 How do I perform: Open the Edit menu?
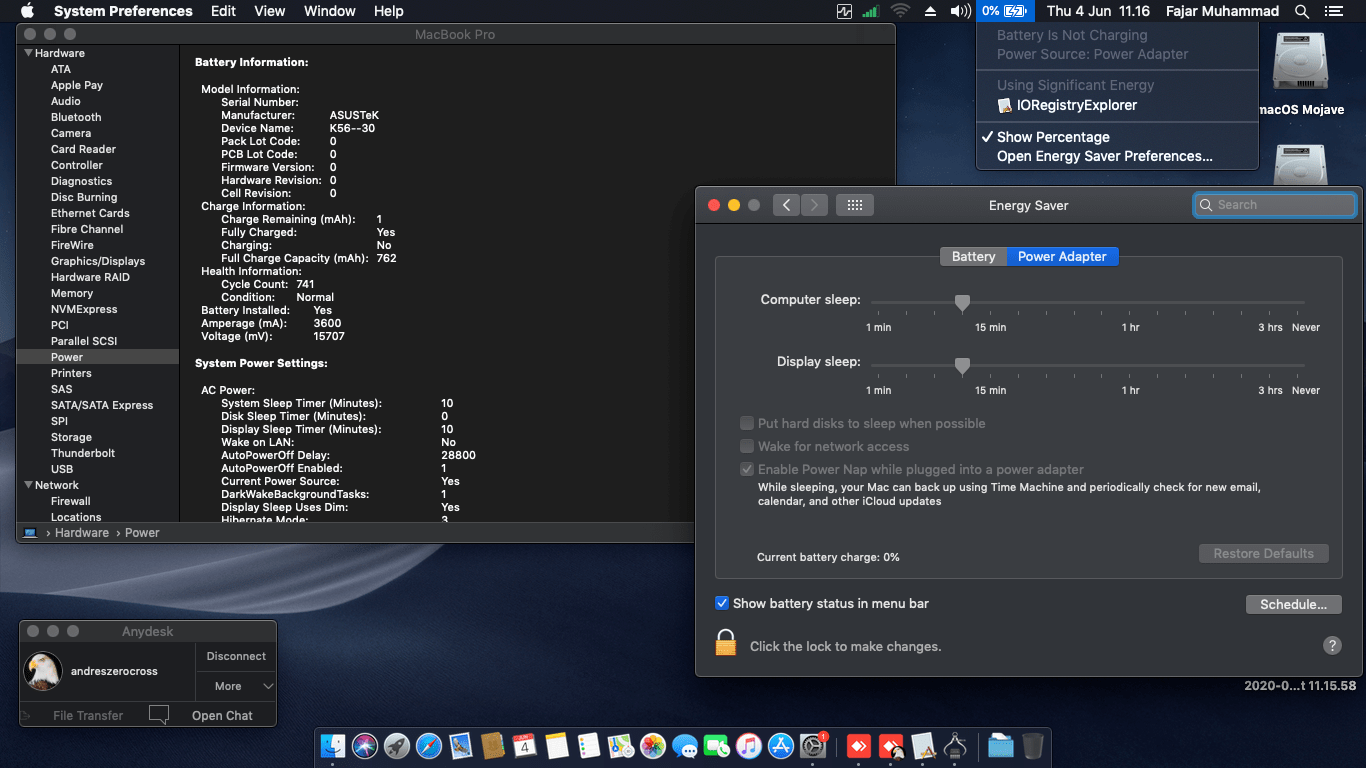(x=223, y=11)
